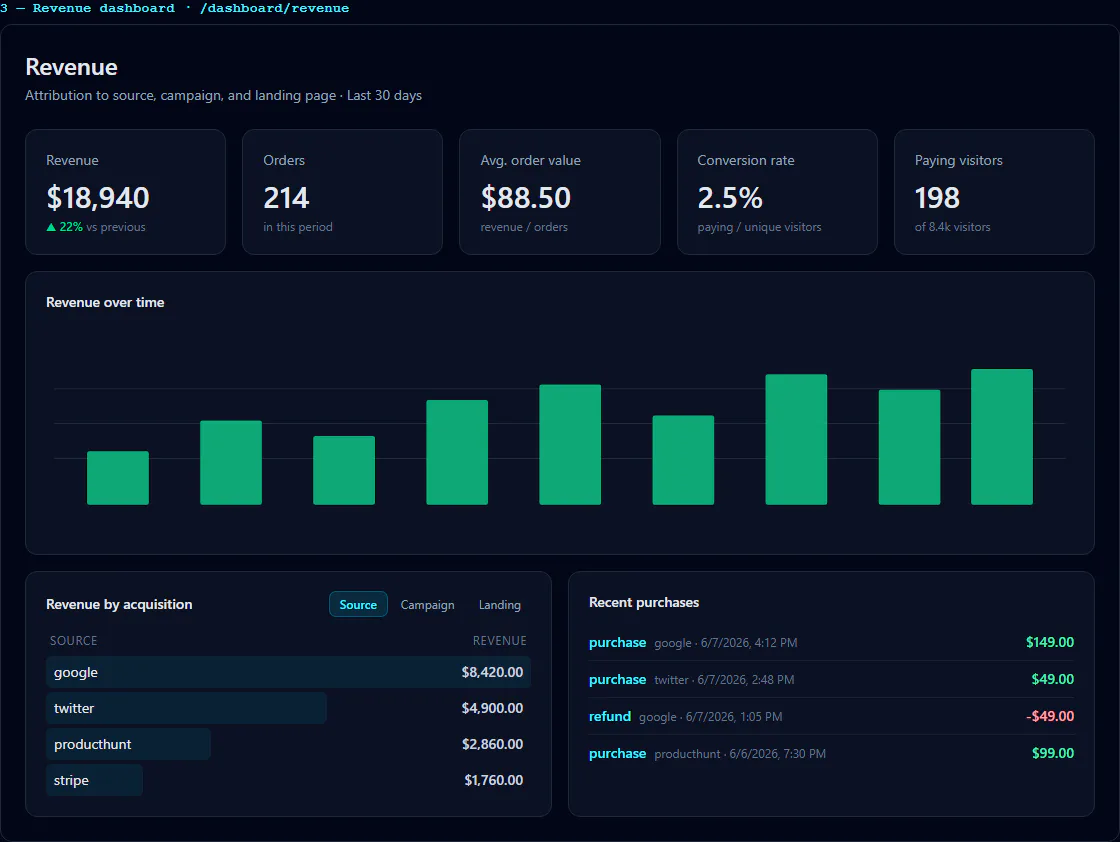Viewport: 1120px width, 842px height.
Task: Click the $149.00 purchase amount
Action: 1049,642
